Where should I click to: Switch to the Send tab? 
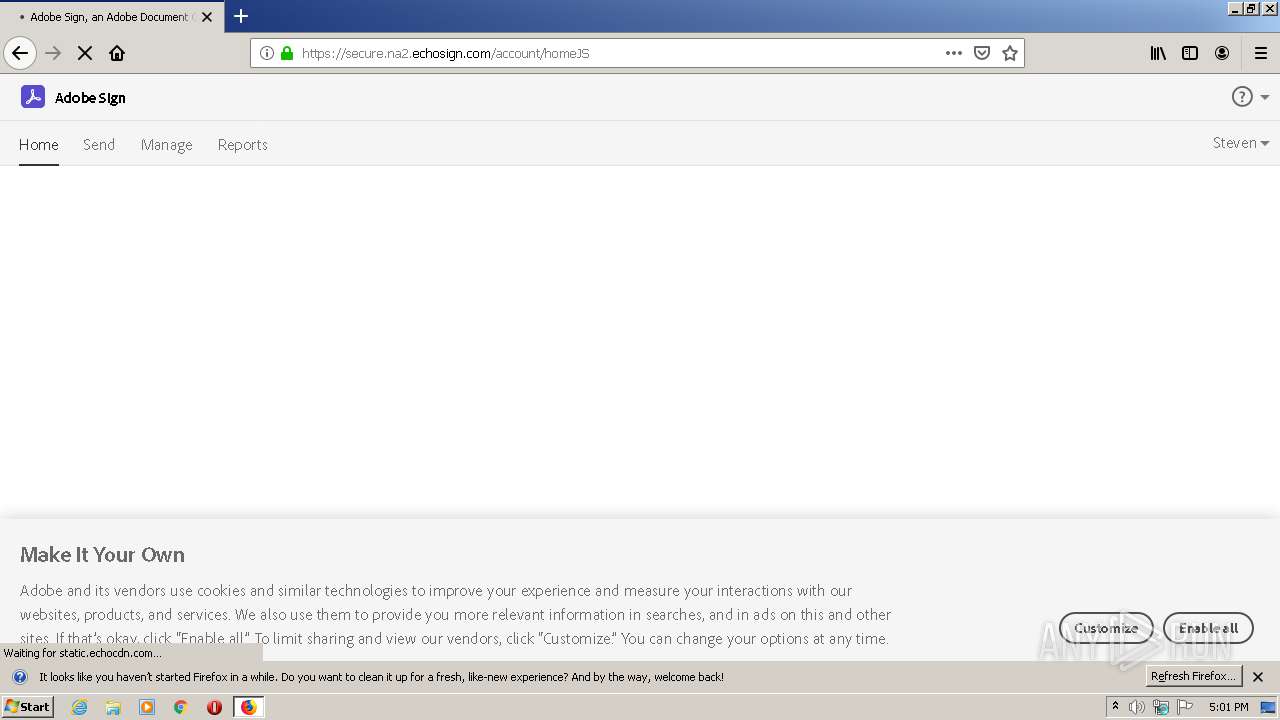(99, 144)
